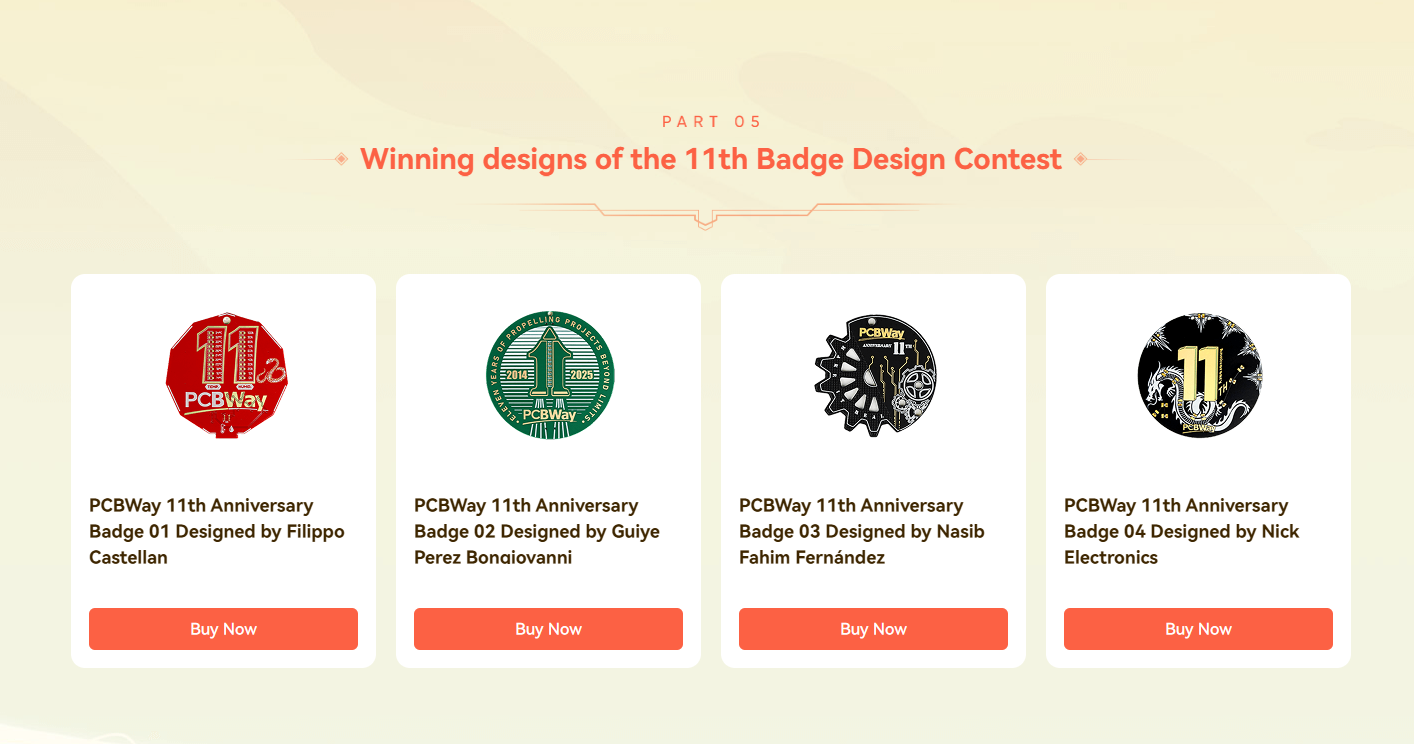The width and height of the screenshot is (1414, 744).
Task: Click the PART 05 label
Action: pyautogui.click(x=712, y=122)
